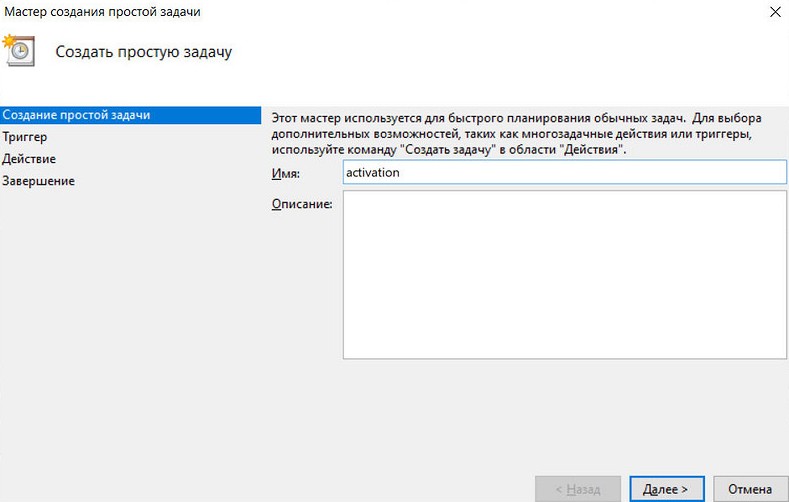The width and height of the screenshot is (789, 502).
Task: Click empty sidebar area below 'Завершение'
Action: 130,330
